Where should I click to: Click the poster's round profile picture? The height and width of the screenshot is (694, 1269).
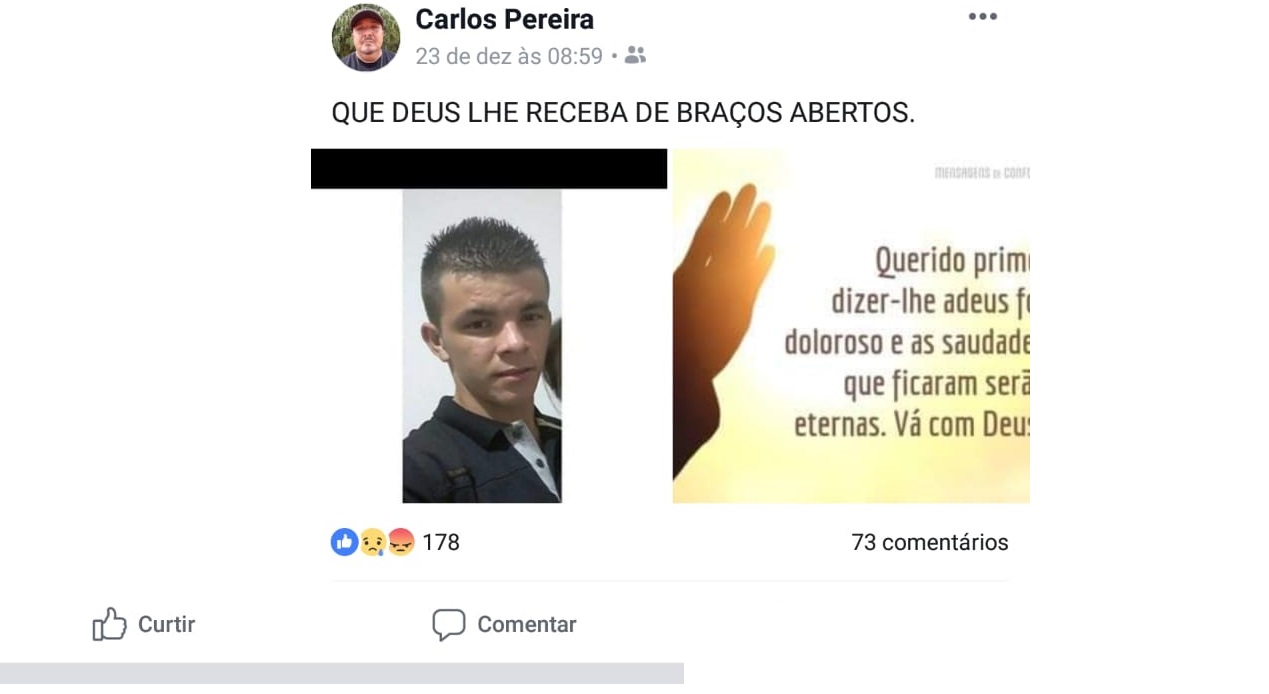coord(366,38)
